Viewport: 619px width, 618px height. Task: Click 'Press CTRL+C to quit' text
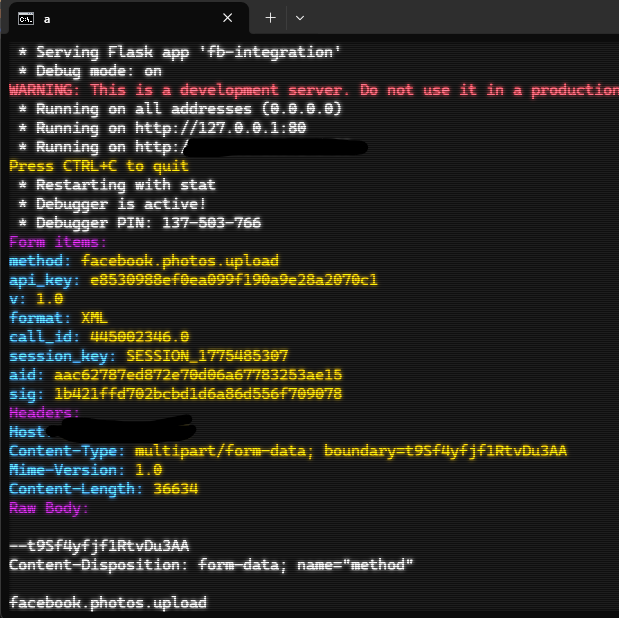coord(99,166)
